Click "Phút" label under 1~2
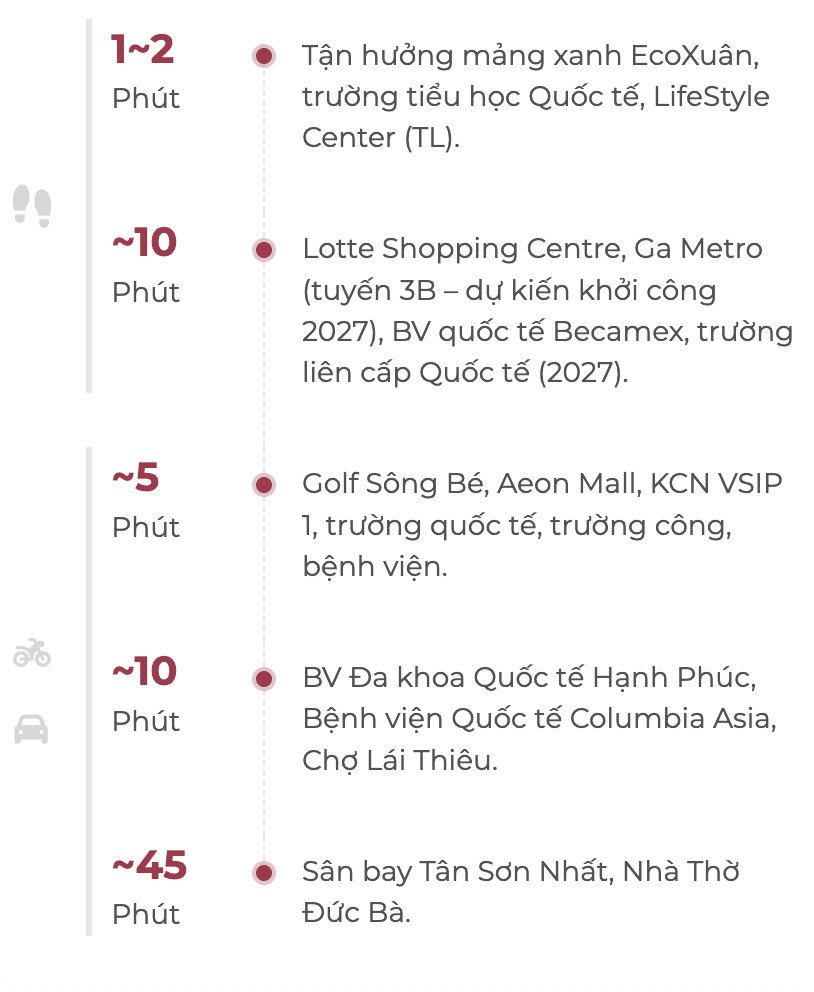 point(146,99)
